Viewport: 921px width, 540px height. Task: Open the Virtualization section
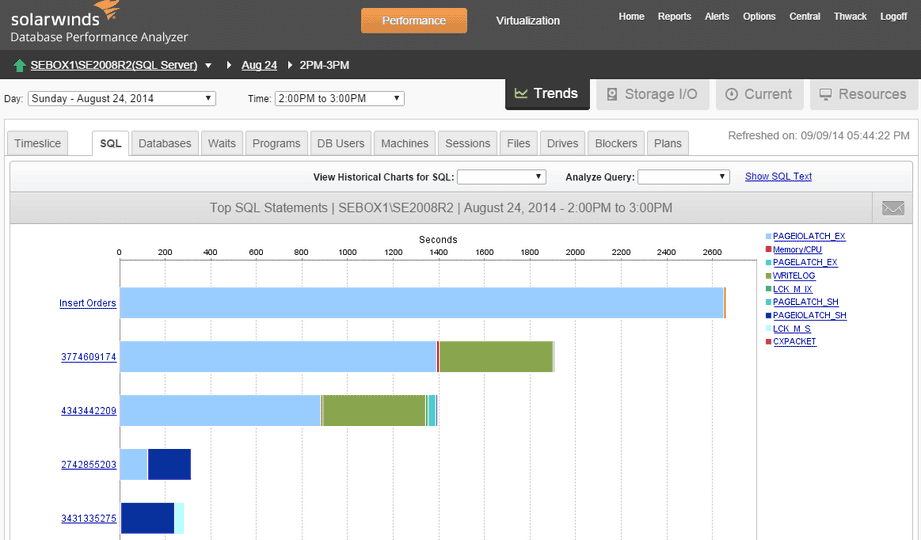click(x=527, y=20)
